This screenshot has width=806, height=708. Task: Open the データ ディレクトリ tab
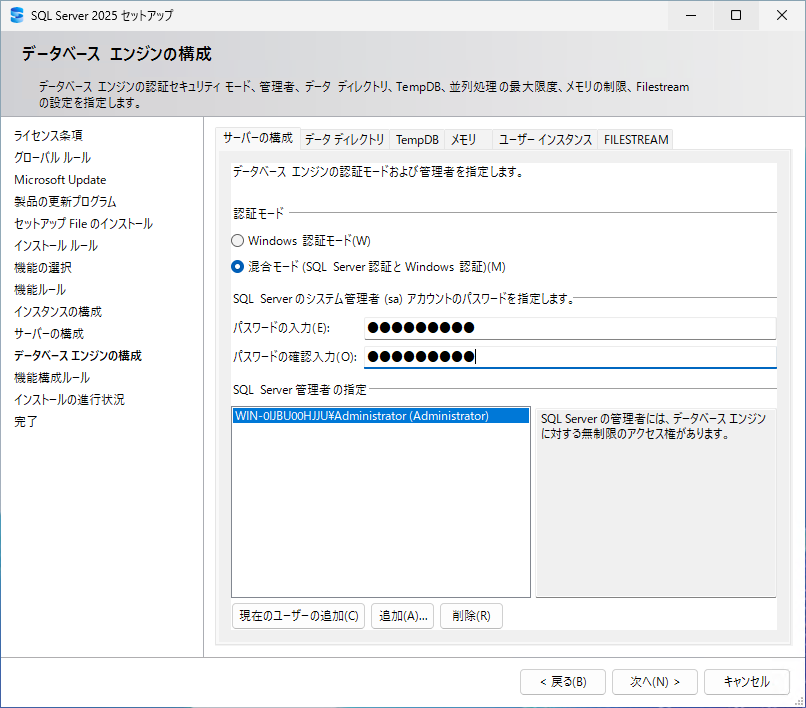coord(344,140)
